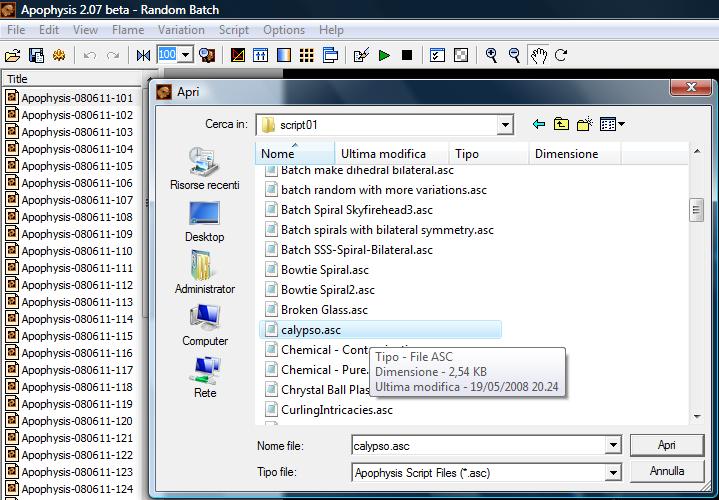Screen dimensions: 719x500
Task: Sort by Dimensione column header
Action: [575, 154]
